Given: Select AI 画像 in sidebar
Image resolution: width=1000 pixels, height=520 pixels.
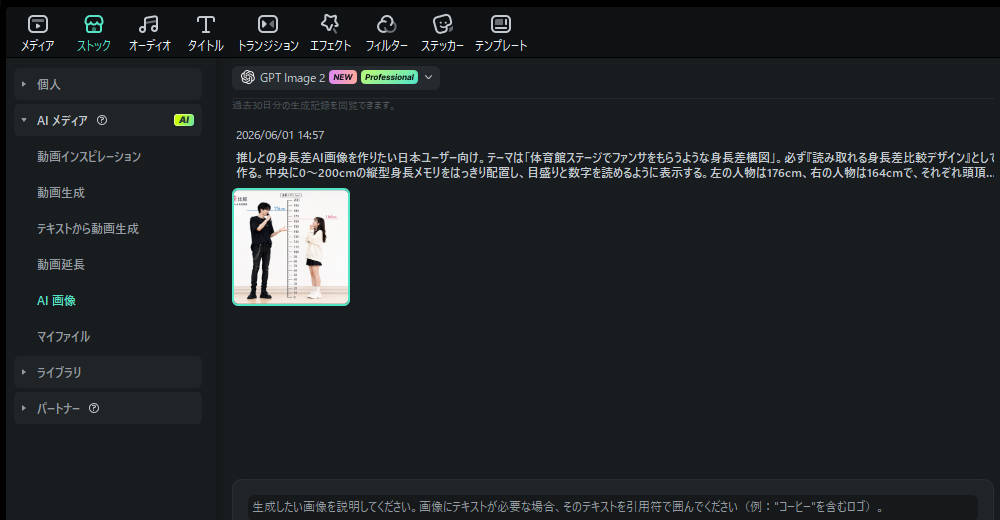Looking at the screenshot, I should pyautogui.click(x=56, y=301).
